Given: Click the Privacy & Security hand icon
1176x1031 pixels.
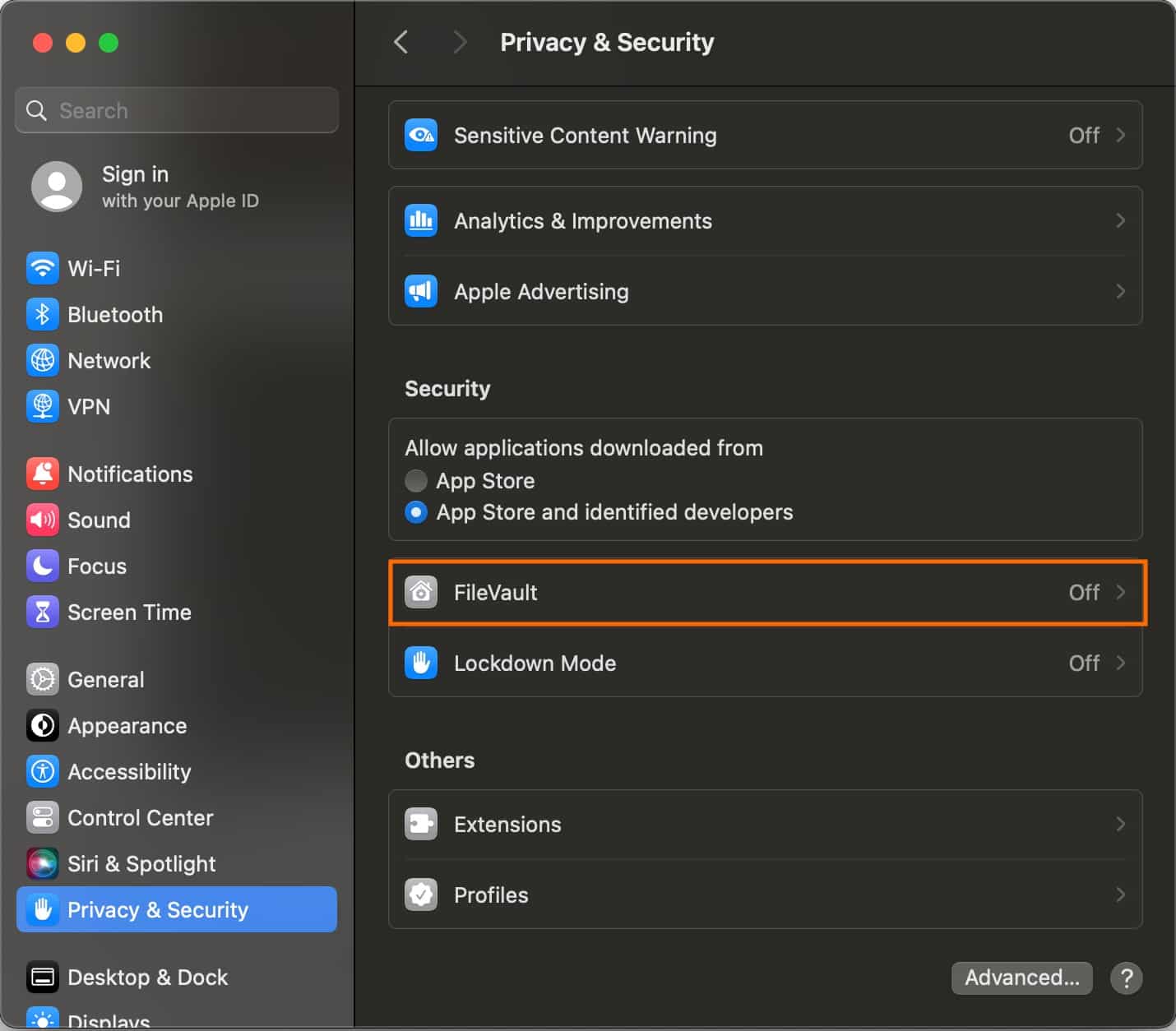Looking at the screenshot, I should point(42,909).
